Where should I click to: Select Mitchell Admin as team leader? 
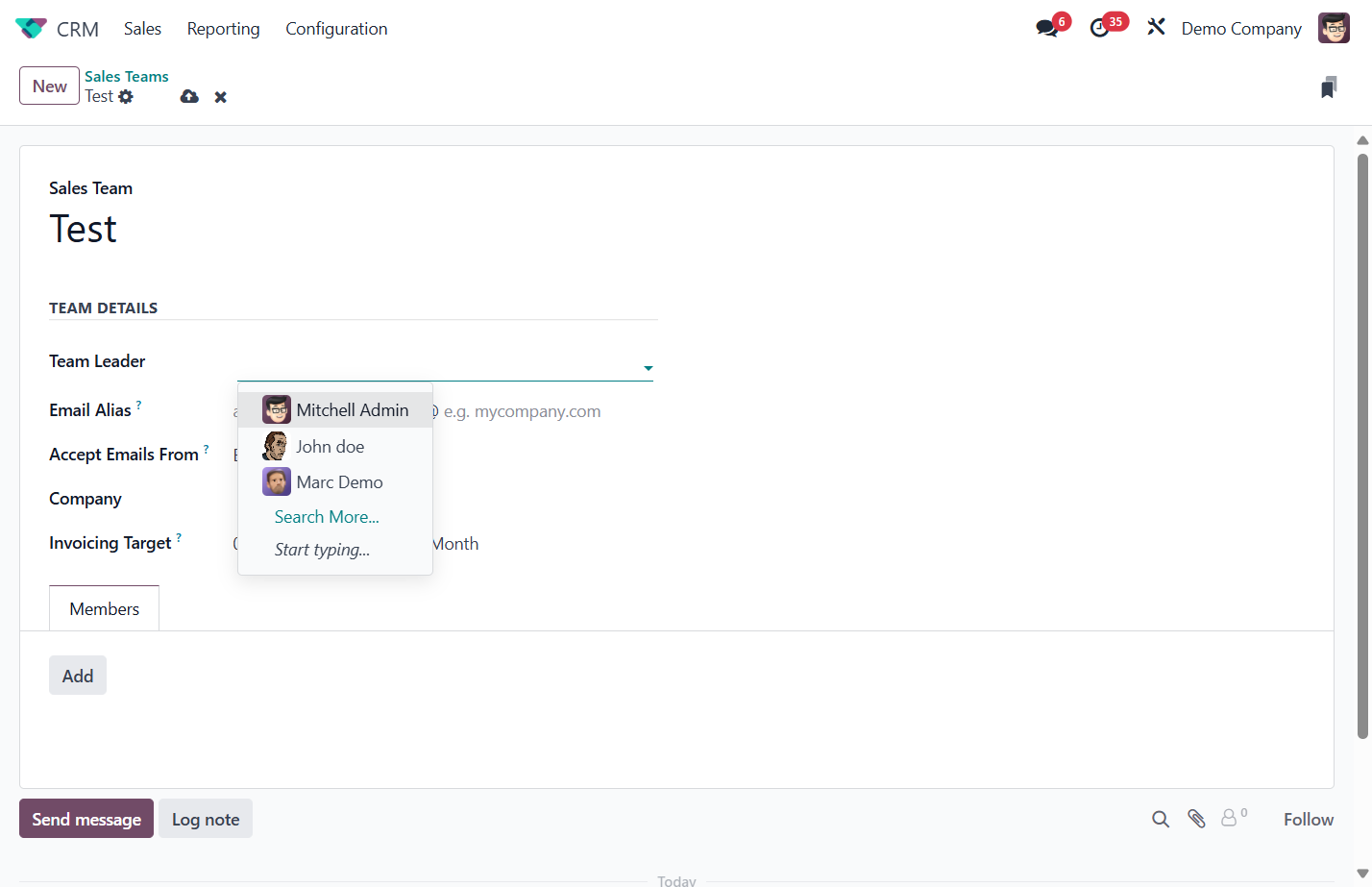(335, 410)
